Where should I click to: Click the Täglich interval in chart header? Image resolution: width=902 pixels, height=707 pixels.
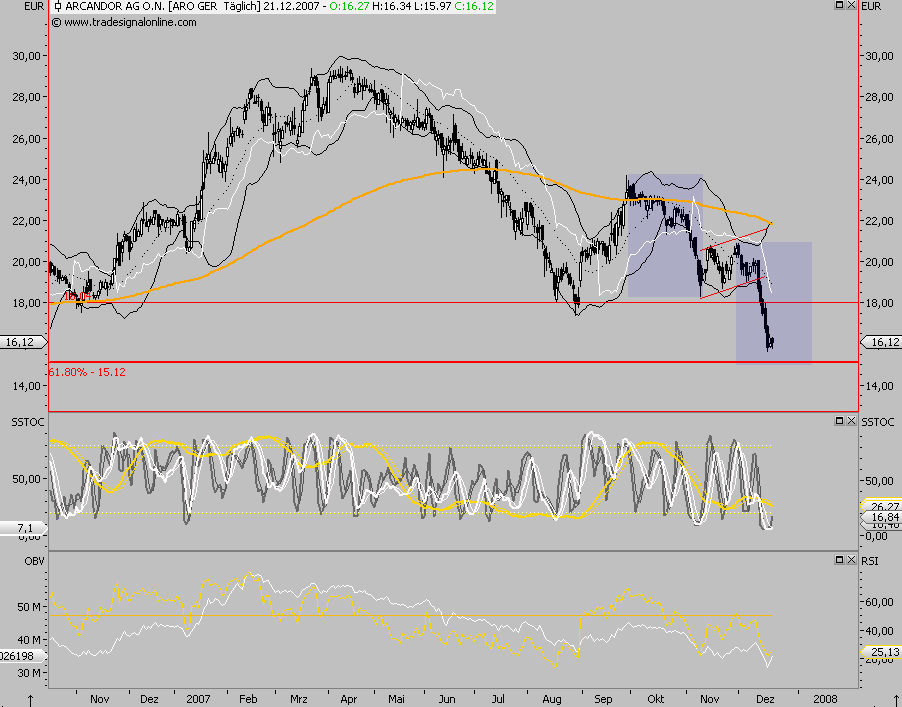pos(242,7)
